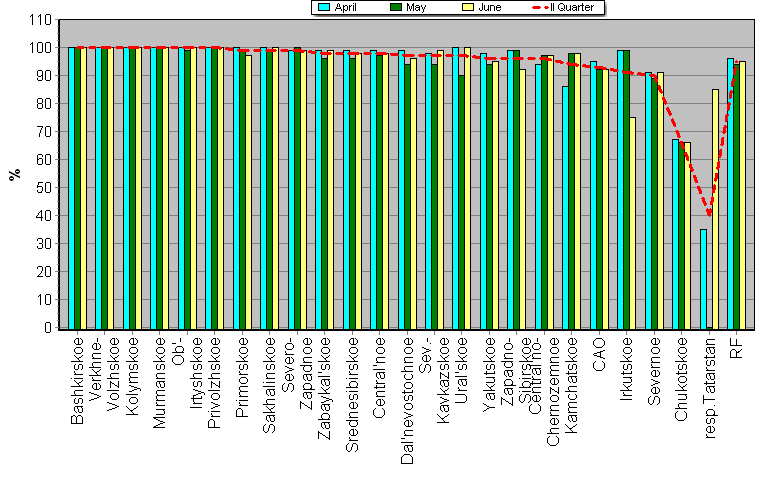Viewport: 777px width, 479px height.
Task: Click the 40 y-axis tick label
Action: pos(44,216)
